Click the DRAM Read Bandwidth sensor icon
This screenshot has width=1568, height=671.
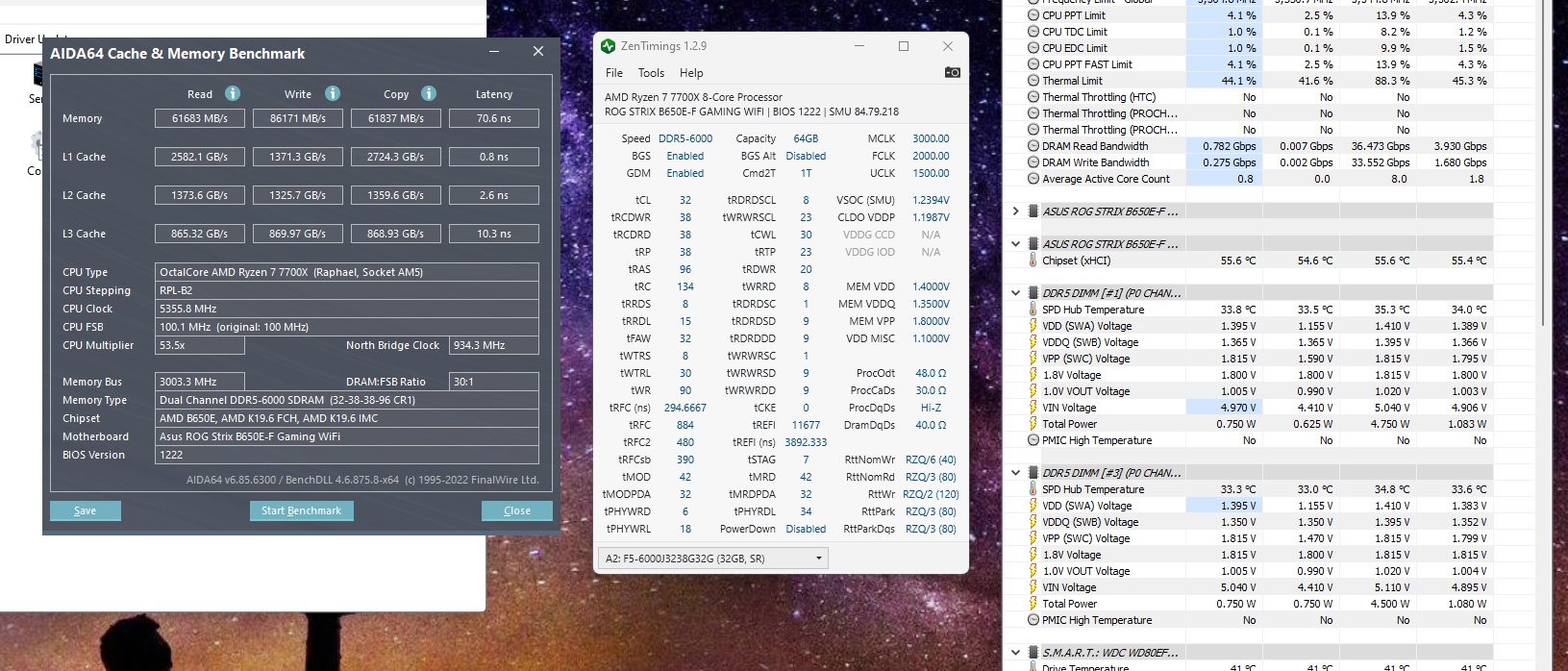(x=1033, y=146)
